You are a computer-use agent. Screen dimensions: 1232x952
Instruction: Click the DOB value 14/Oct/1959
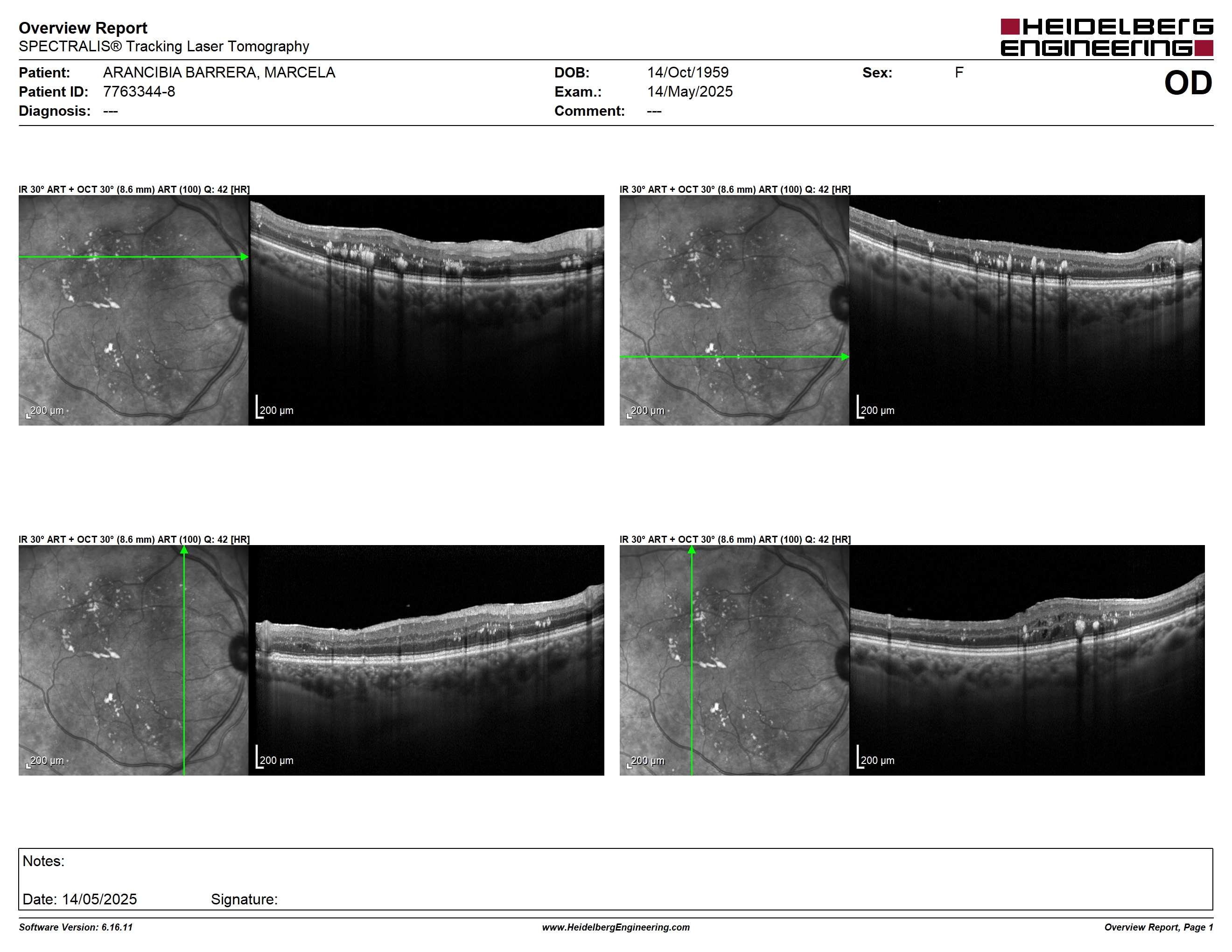tap(688, 73)
